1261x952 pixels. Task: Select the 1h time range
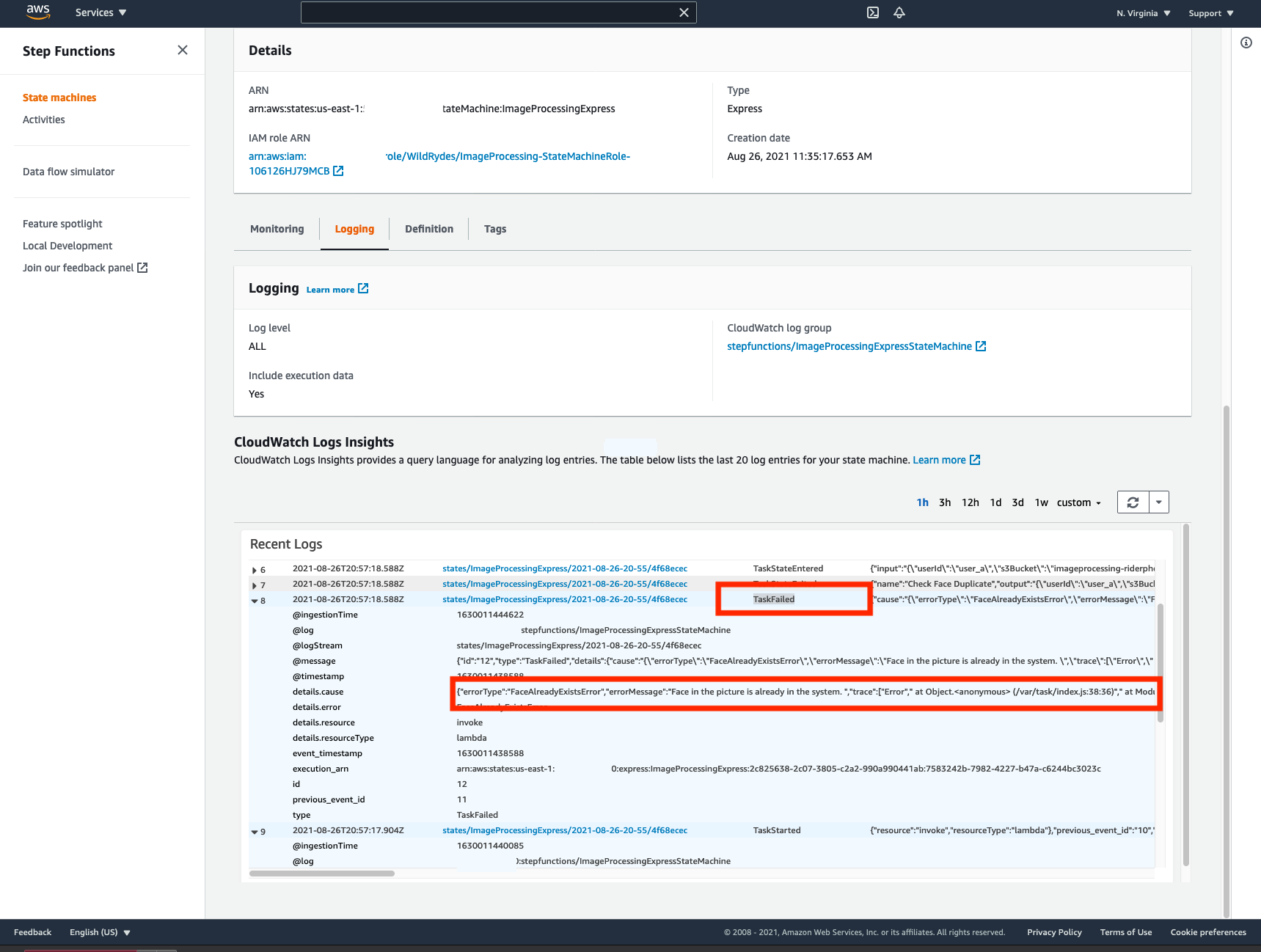(922, 502)
